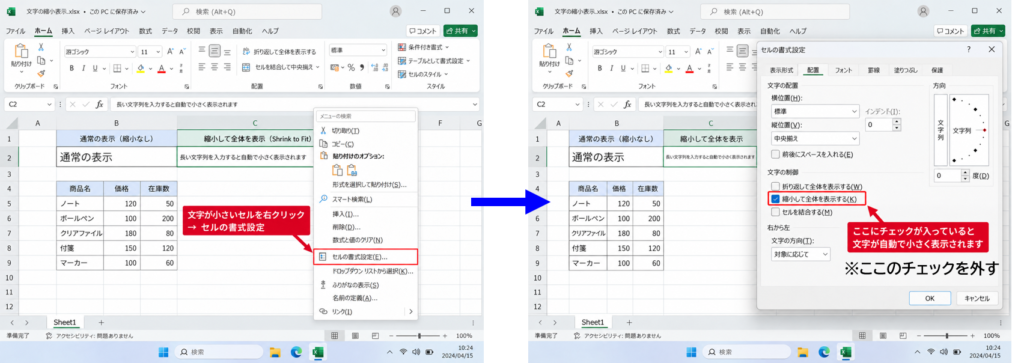This screenshot has width=1024, height=363.
Task: Switch to 表示形式 tab in Format Cells dialog
Action: [781, 70]
